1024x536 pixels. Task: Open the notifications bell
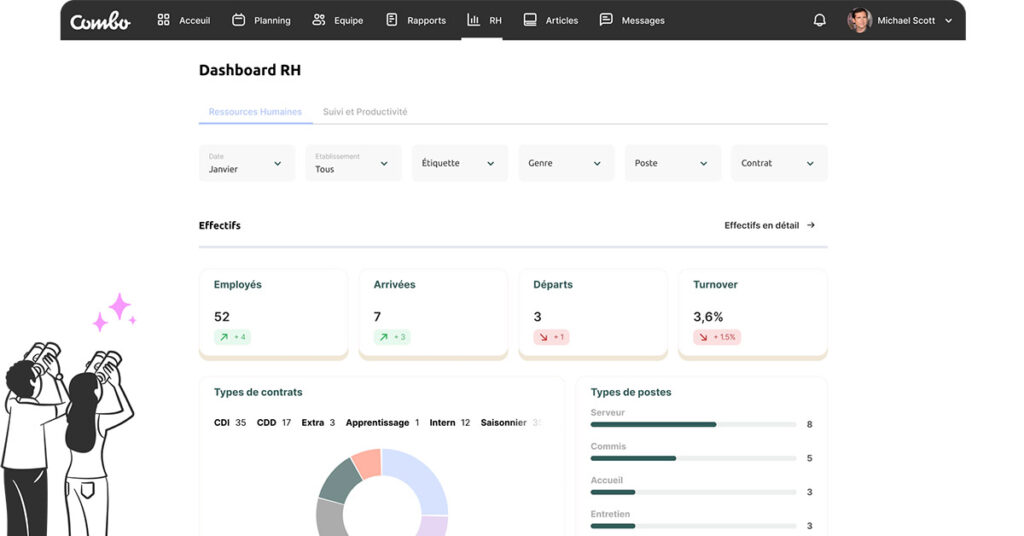[820, 20]
